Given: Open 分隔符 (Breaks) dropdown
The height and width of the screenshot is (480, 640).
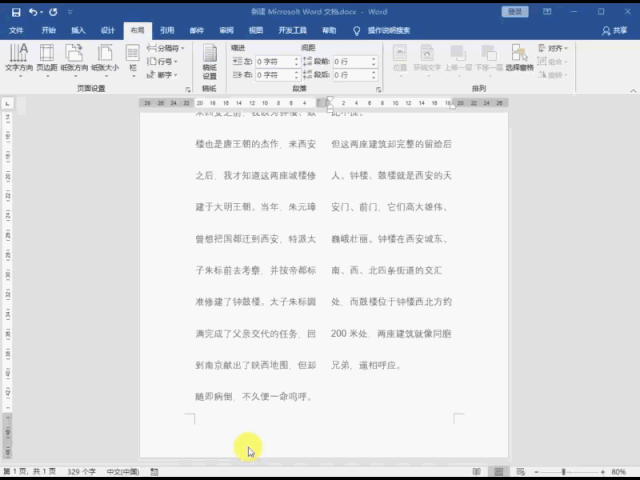Looking at the screenshot, I should point(165,48).
